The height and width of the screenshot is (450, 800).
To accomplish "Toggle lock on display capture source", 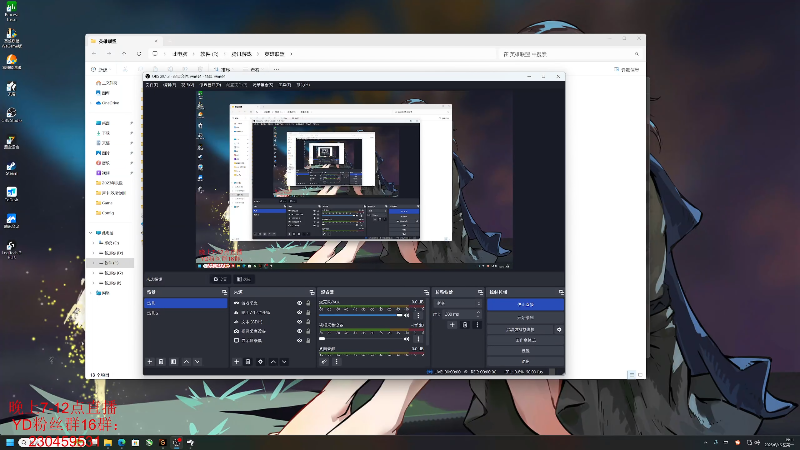I will pos(308,340).
